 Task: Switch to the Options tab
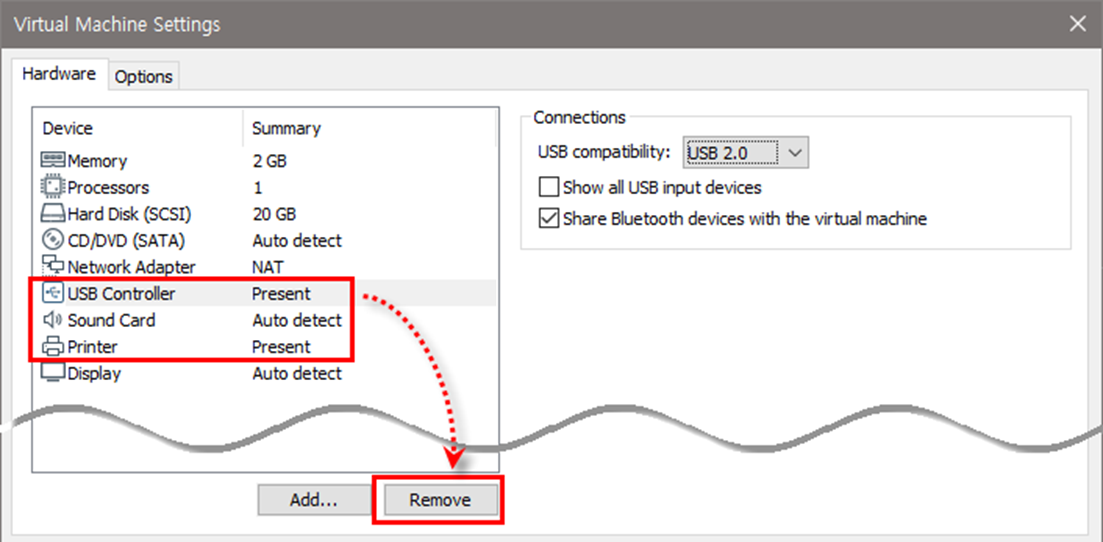(144, 76)
